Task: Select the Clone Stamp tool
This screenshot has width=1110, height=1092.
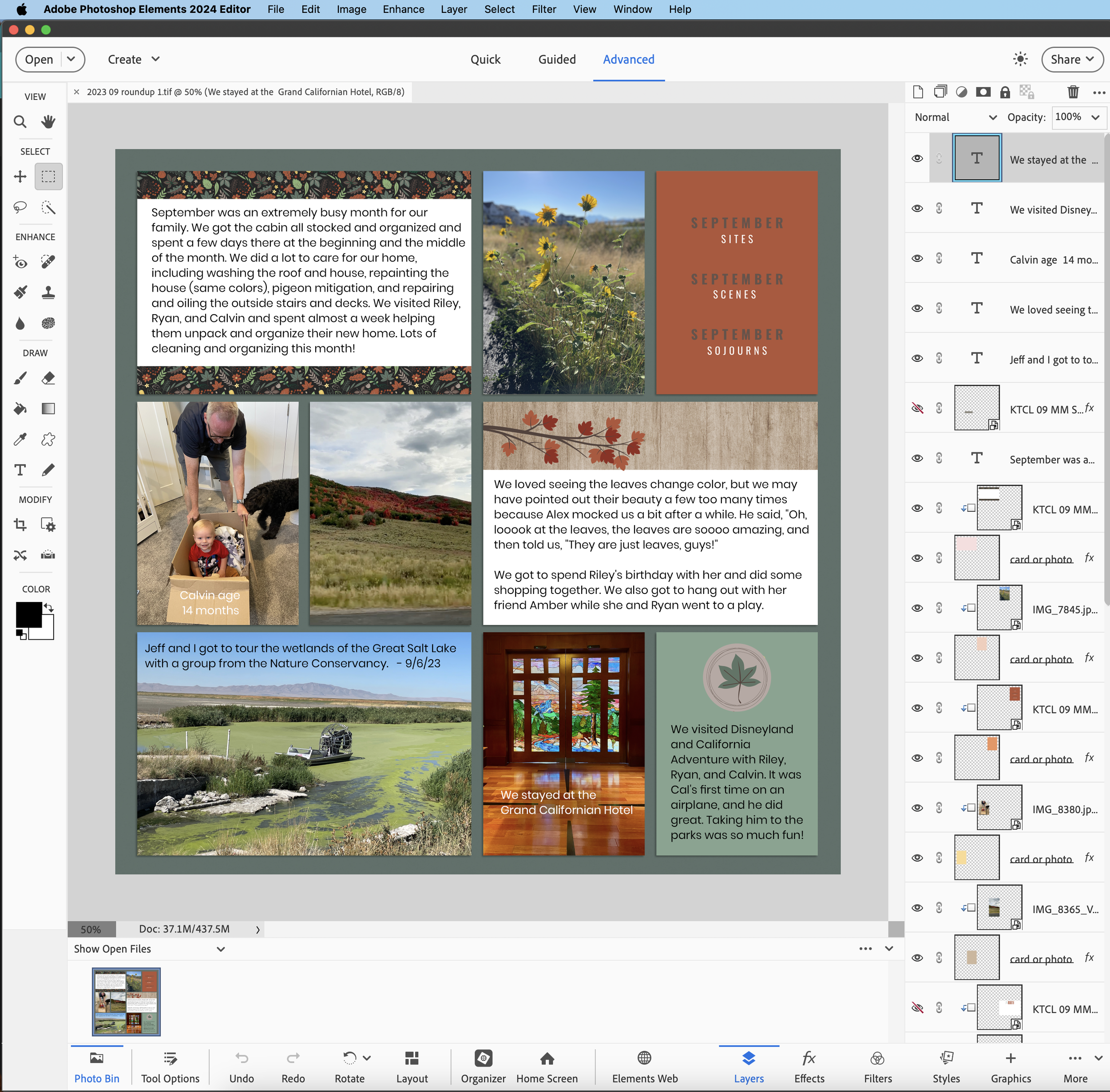Action: click(48, 292)
